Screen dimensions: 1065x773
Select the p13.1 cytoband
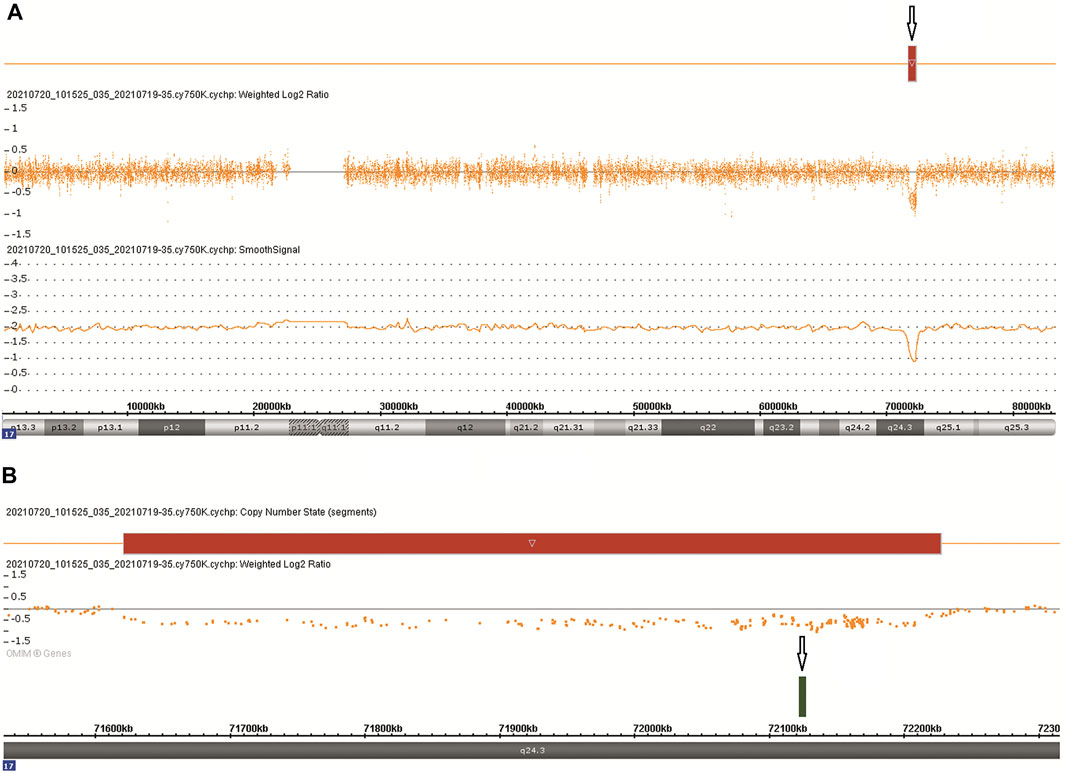coord(112,427)
